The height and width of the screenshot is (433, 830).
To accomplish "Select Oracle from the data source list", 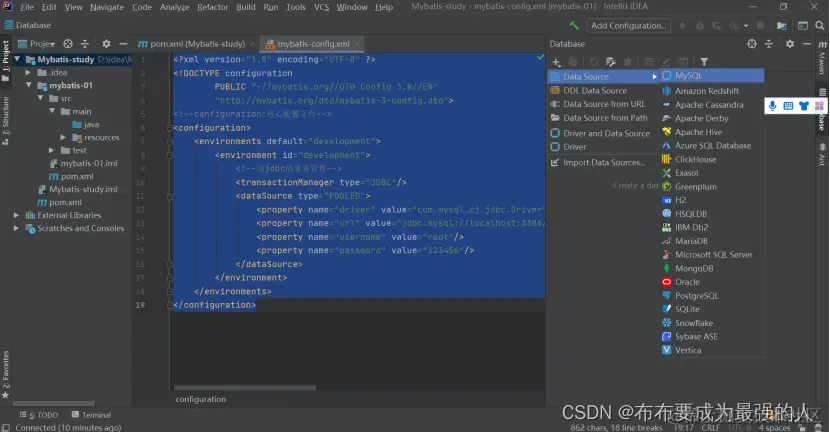I will point(712,282).
